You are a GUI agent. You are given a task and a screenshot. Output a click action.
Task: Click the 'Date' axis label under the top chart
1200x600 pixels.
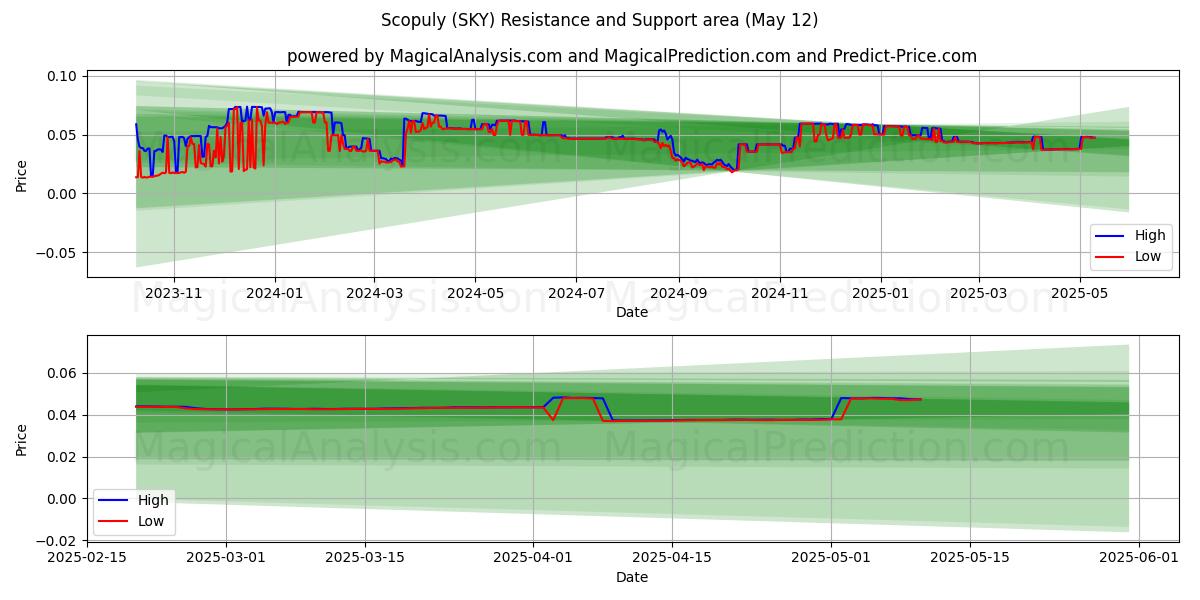tap(632, 313)
